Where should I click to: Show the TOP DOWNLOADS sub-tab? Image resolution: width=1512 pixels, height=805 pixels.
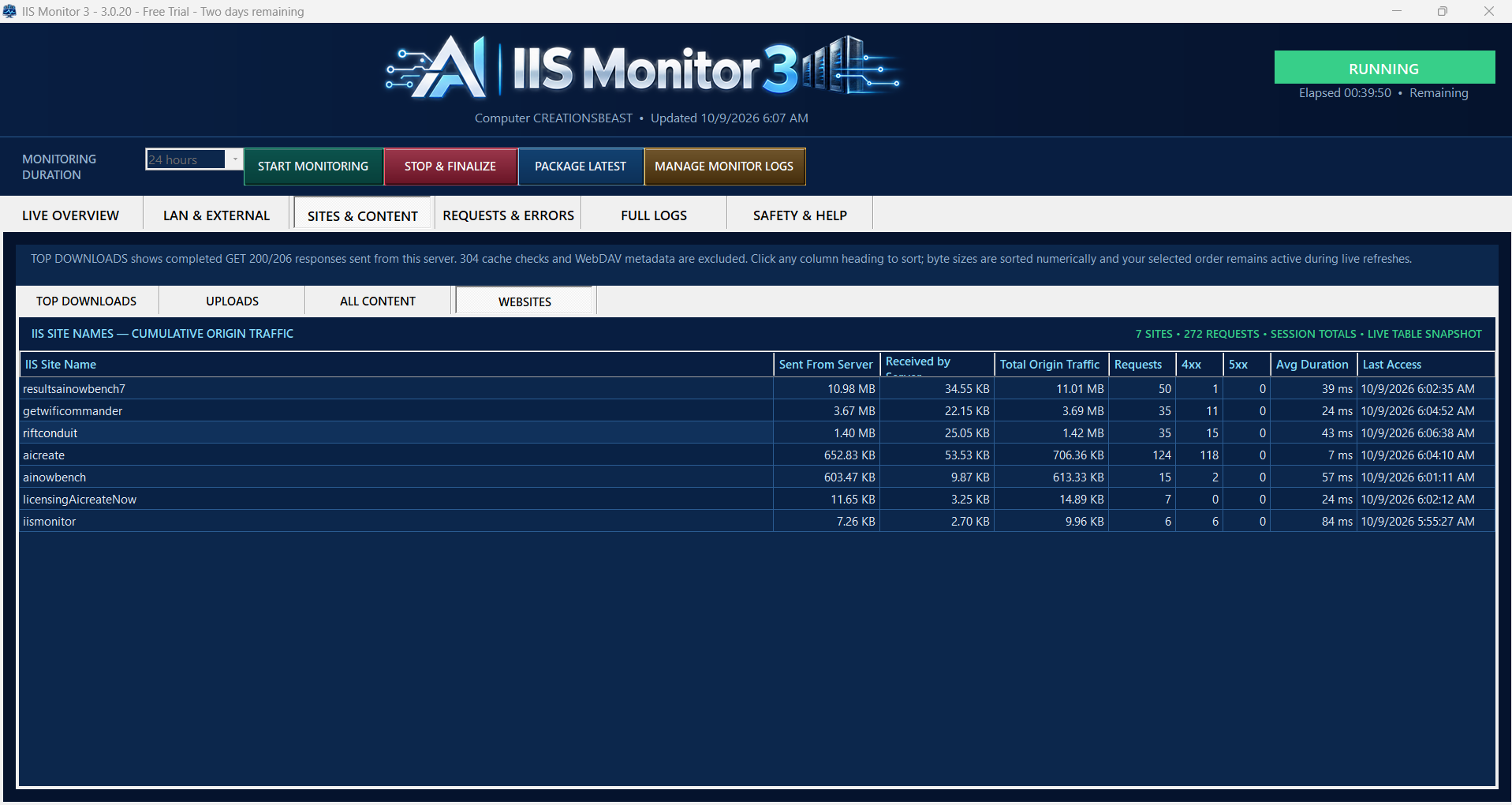pos(87,301)
